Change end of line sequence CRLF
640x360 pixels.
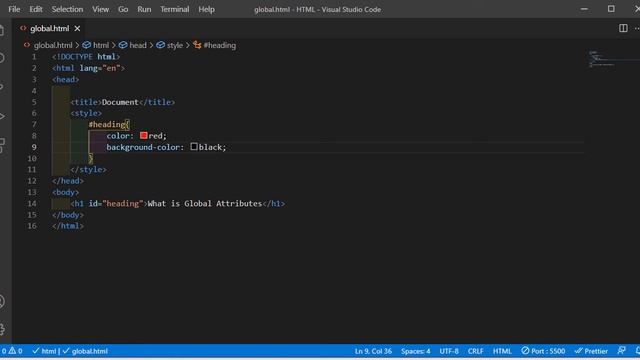click(x=476, y=351)
